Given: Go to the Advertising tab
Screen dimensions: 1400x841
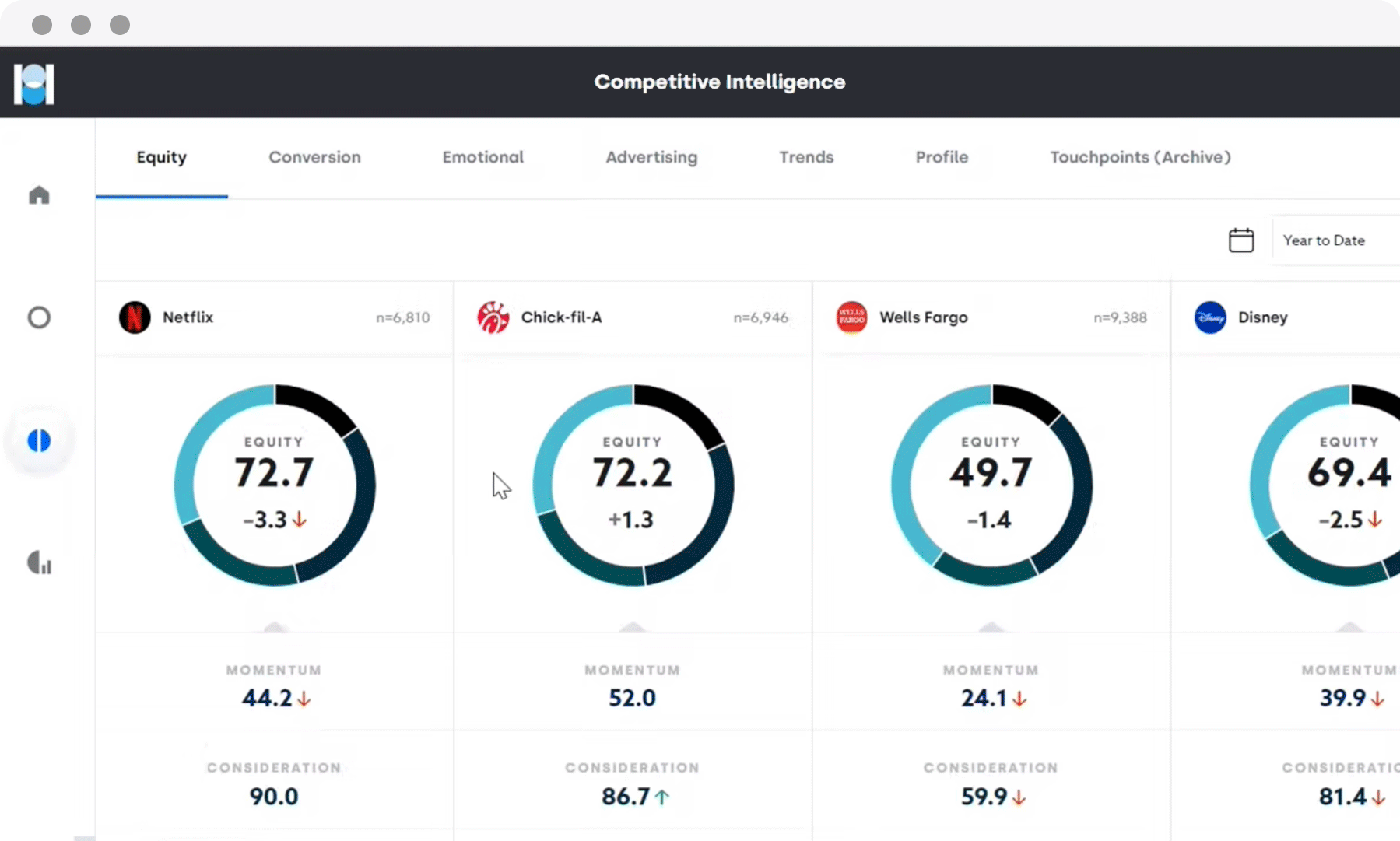Looking at the screenshot, I should pos(651,157).
